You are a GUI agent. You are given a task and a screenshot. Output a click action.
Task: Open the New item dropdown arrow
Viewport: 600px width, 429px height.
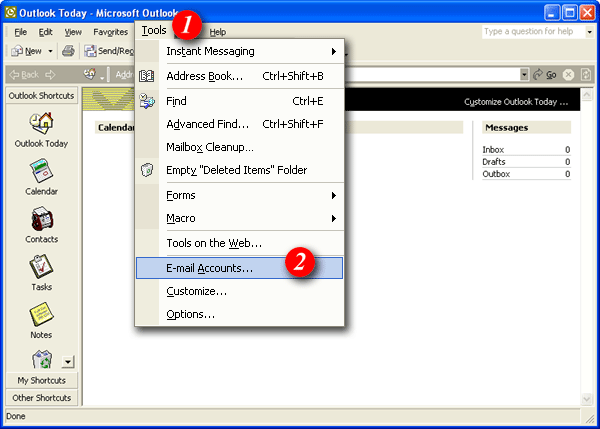tap(50, 51)
